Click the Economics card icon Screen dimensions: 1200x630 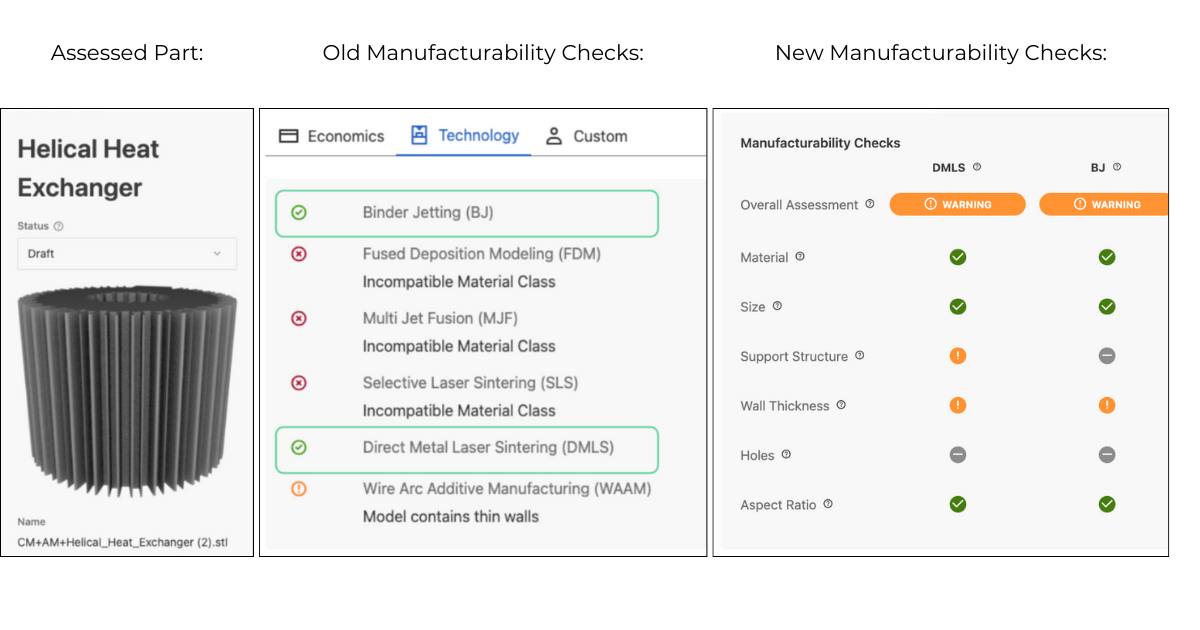tap(289, 136)
